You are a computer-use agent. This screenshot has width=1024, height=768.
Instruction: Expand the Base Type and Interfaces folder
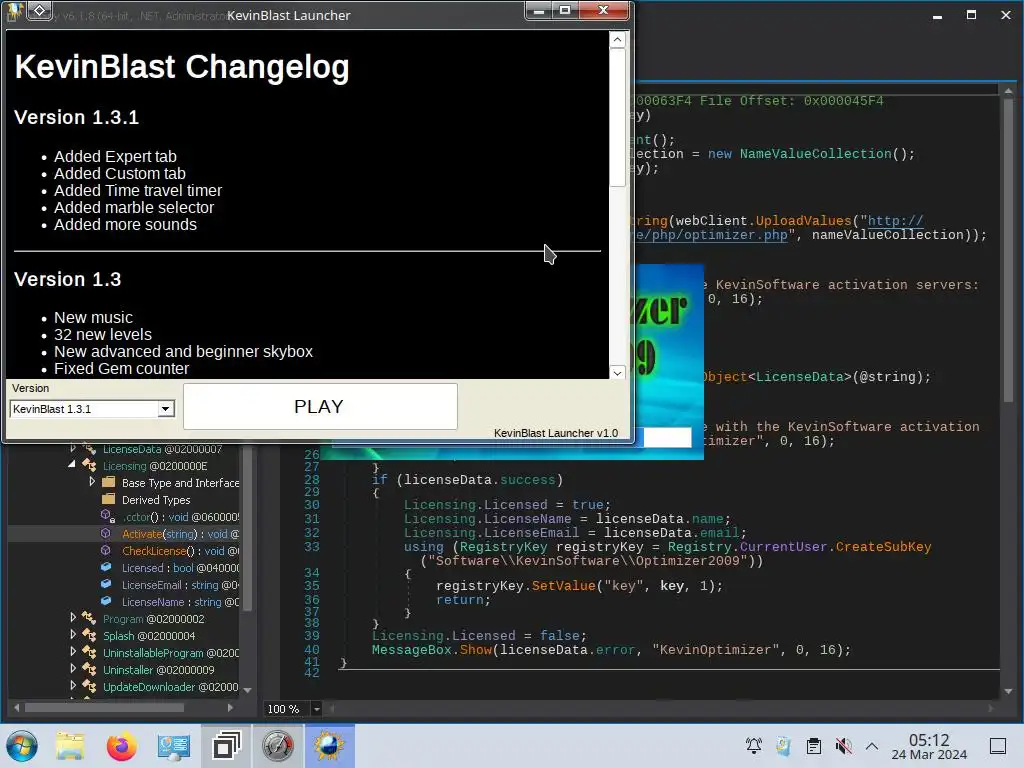[x=92, y=482]
